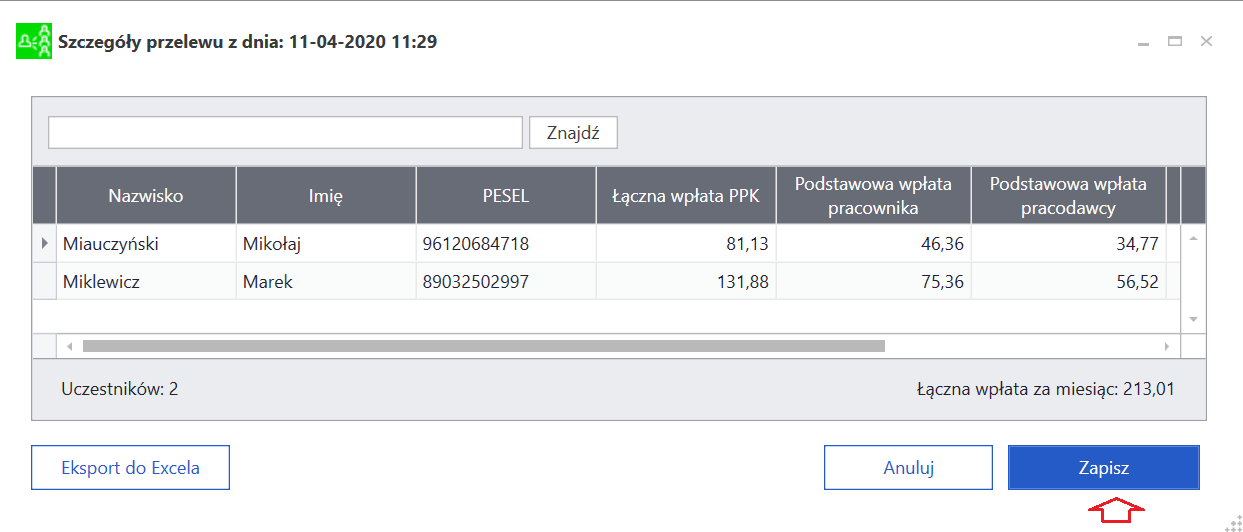1243x532 pixels.
Task: Maximize the transfer details window
Action: [x=1175, y=41]
